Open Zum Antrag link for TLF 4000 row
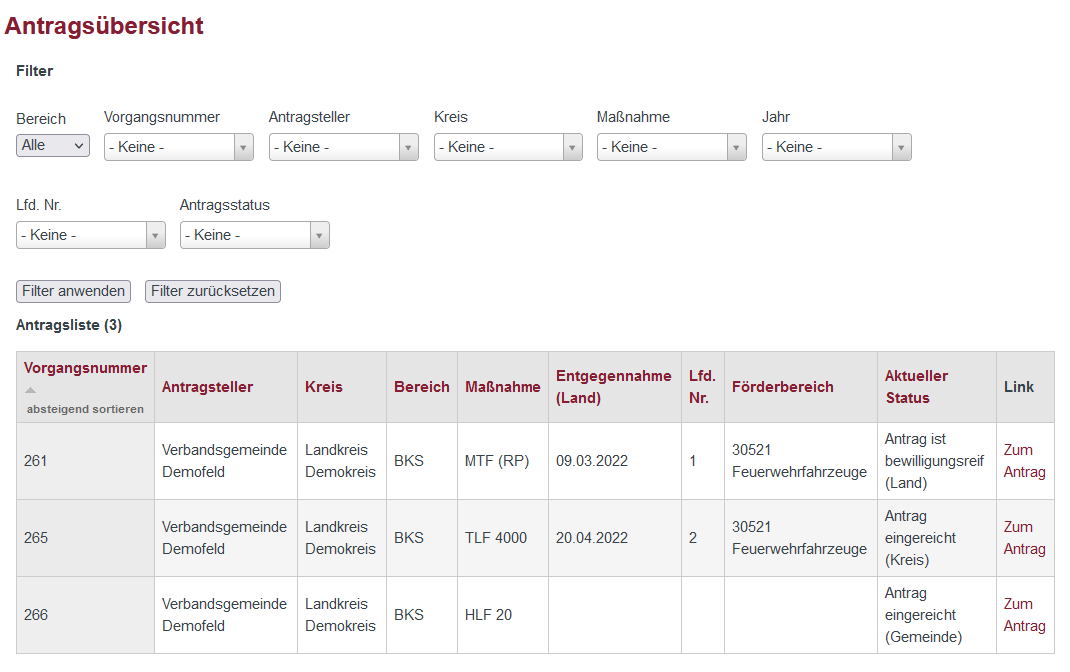Screen dimensions: 1070x672 (1024, 538)
